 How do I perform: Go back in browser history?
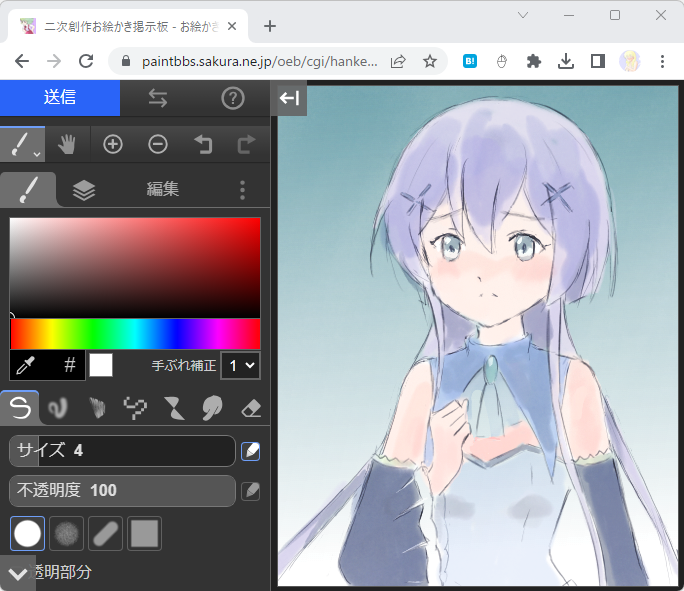click(22, 61)
